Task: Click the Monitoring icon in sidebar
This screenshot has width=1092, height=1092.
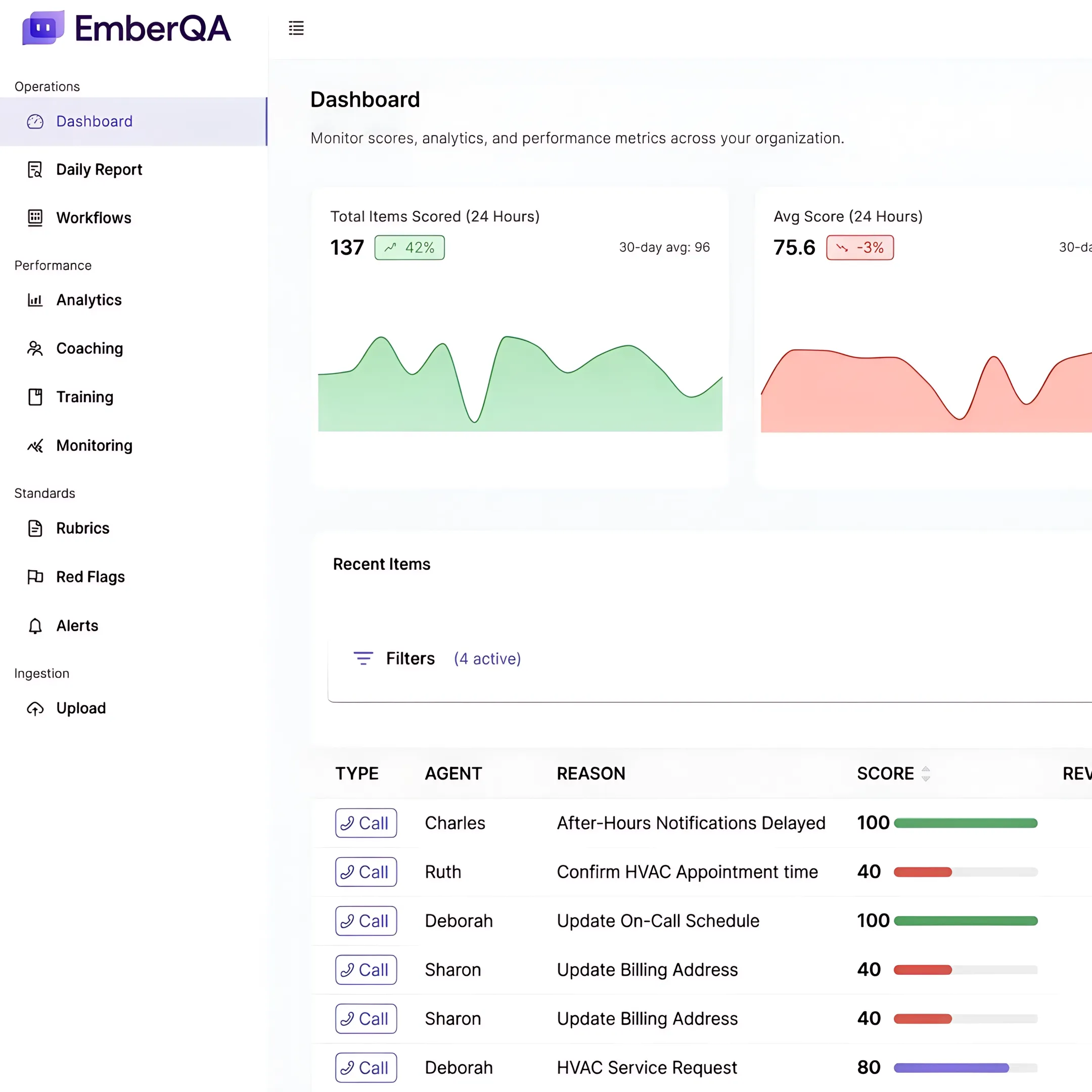Action: pyautogui.click(x=35, y=445)
